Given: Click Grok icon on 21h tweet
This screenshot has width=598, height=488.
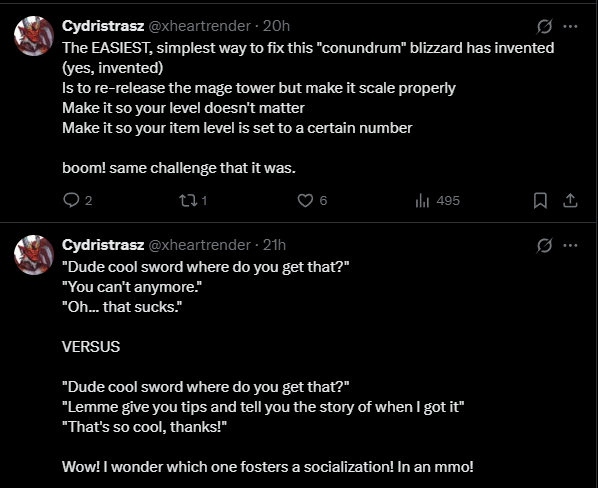Looking at the screenshot, I should [544, 245].
